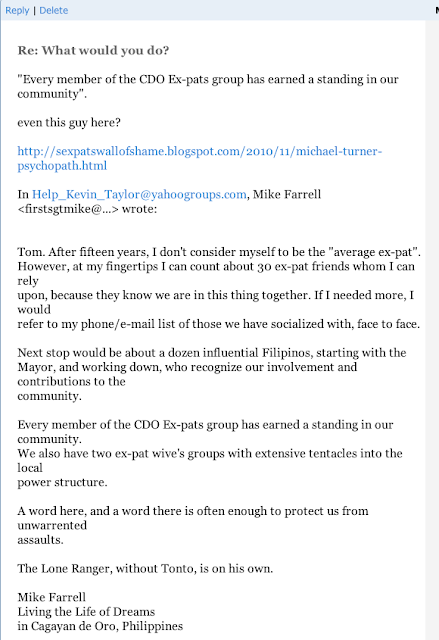Click the 'power structure.' line

click(x=62, y=482)
